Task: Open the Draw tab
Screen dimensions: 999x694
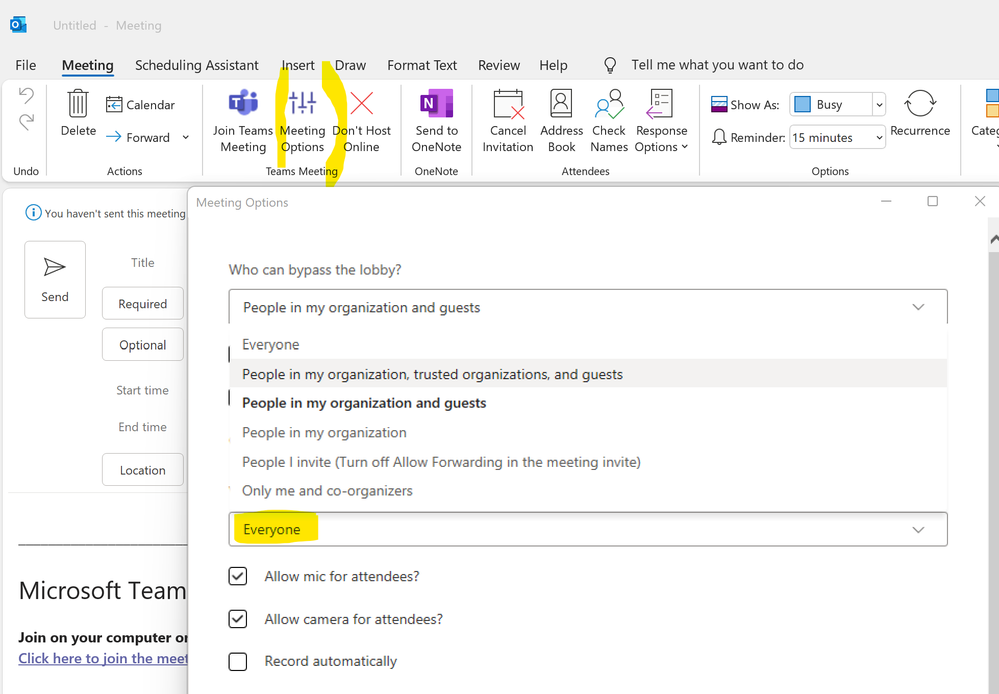Action: [350, 65]
